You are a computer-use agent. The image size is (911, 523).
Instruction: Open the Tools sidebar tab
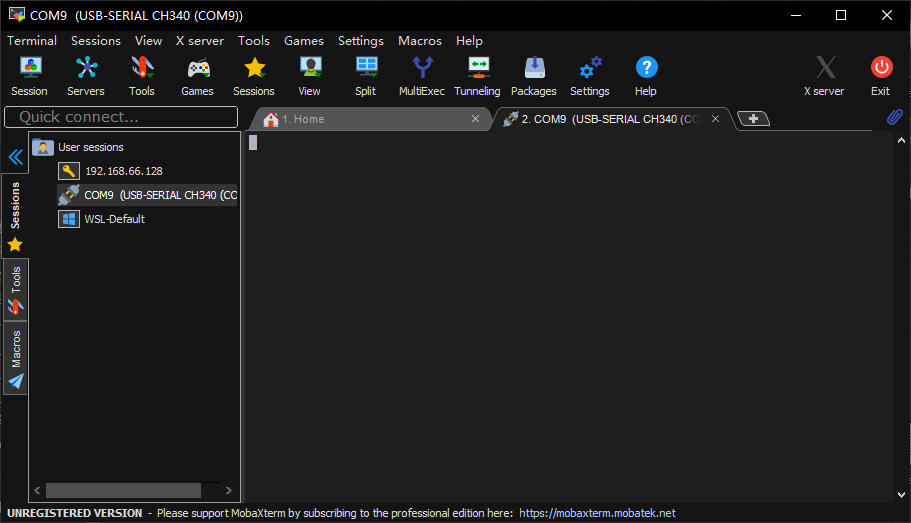click(x=15, y=290)
